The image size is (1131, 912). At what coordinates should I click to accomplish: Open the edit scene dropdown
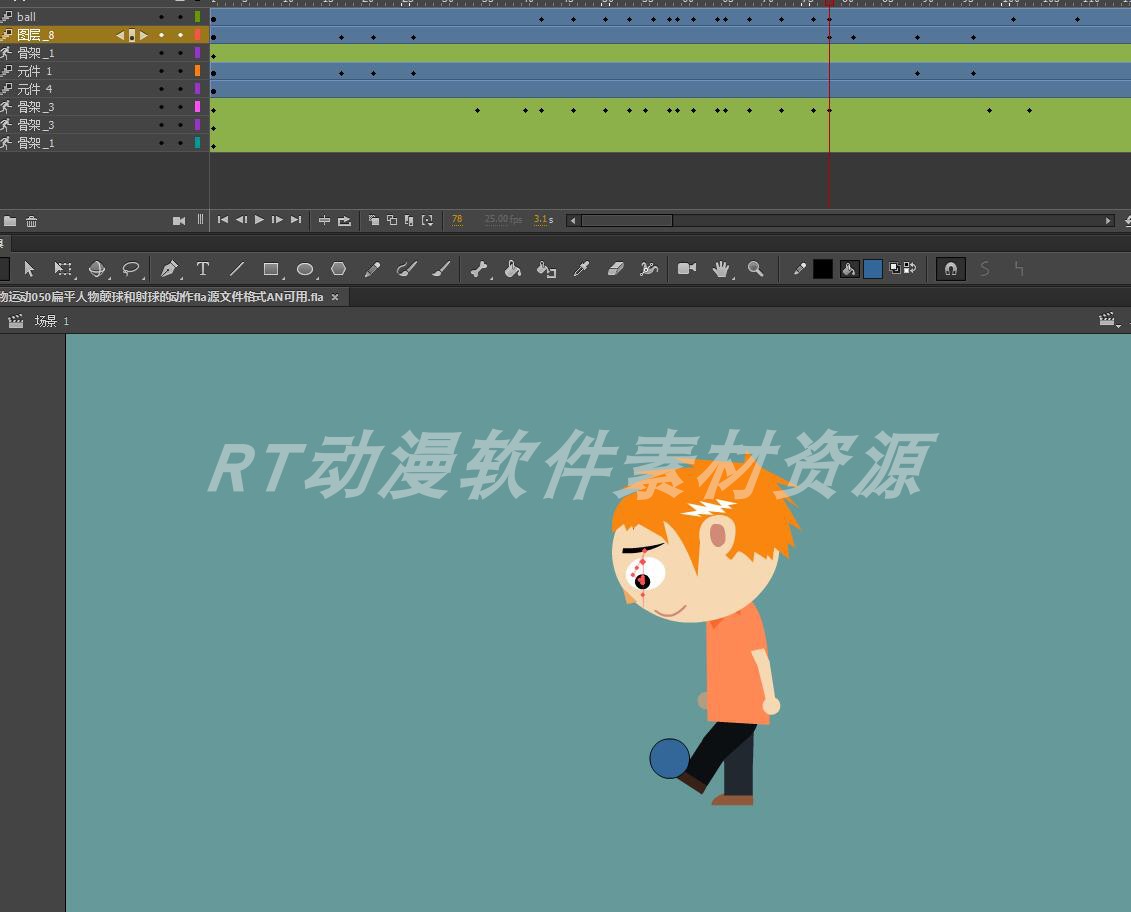(1109, 320)
